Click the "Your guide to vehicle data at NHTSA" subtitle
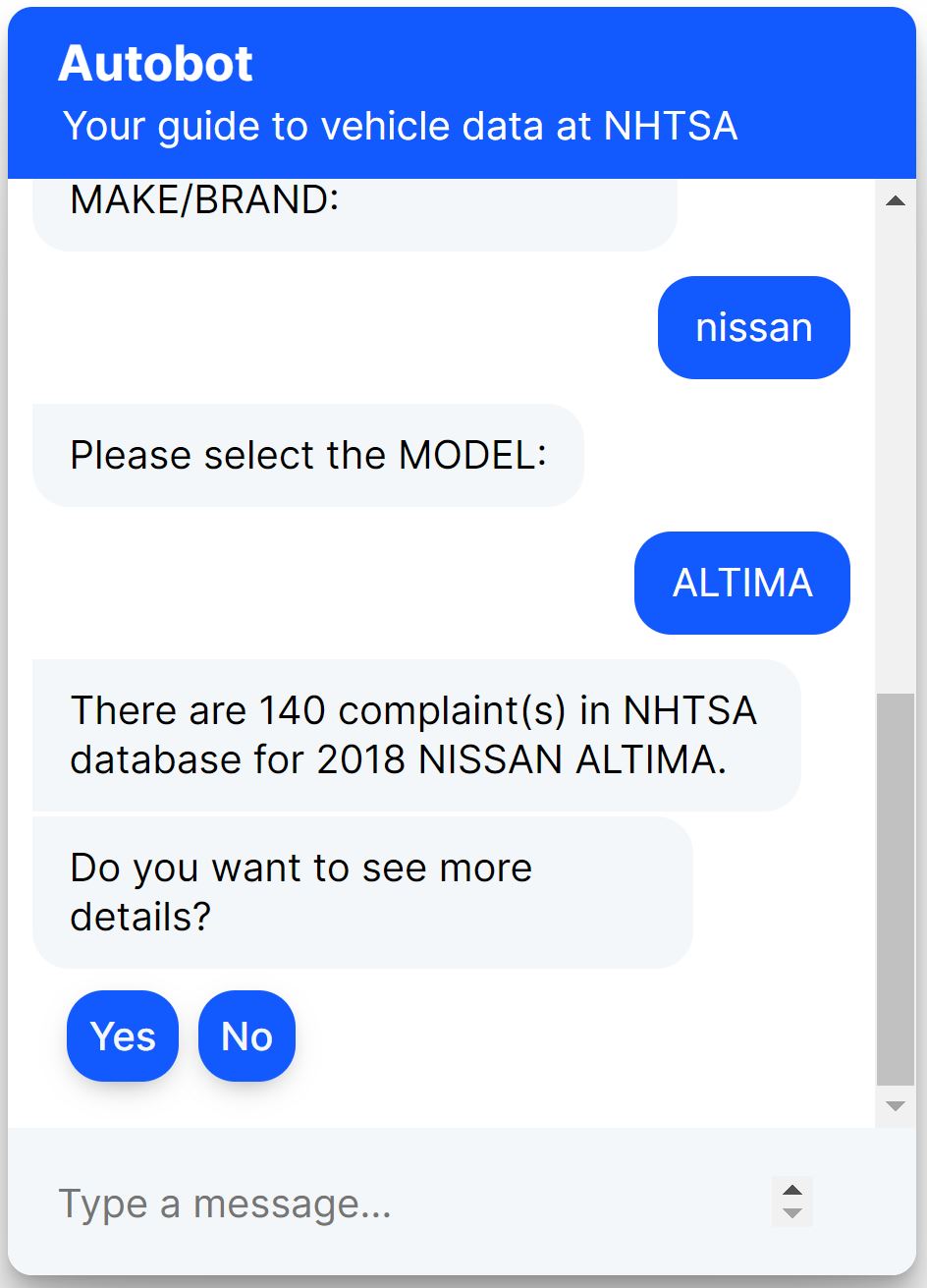Image resolution: width=927 pixels, height=1288 pixels. [400, 127]
